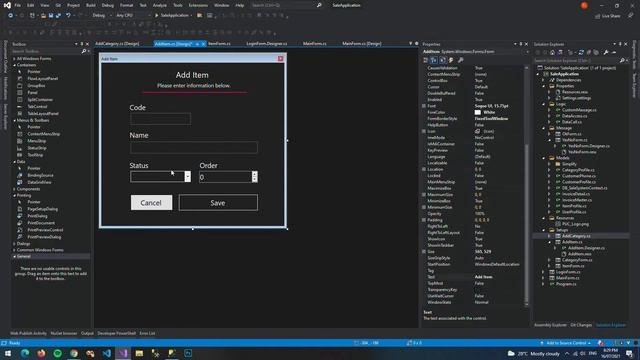Expand the Font property in Properties
The height and width of the screenshot is (360, 640).
(x=424, y=106)
